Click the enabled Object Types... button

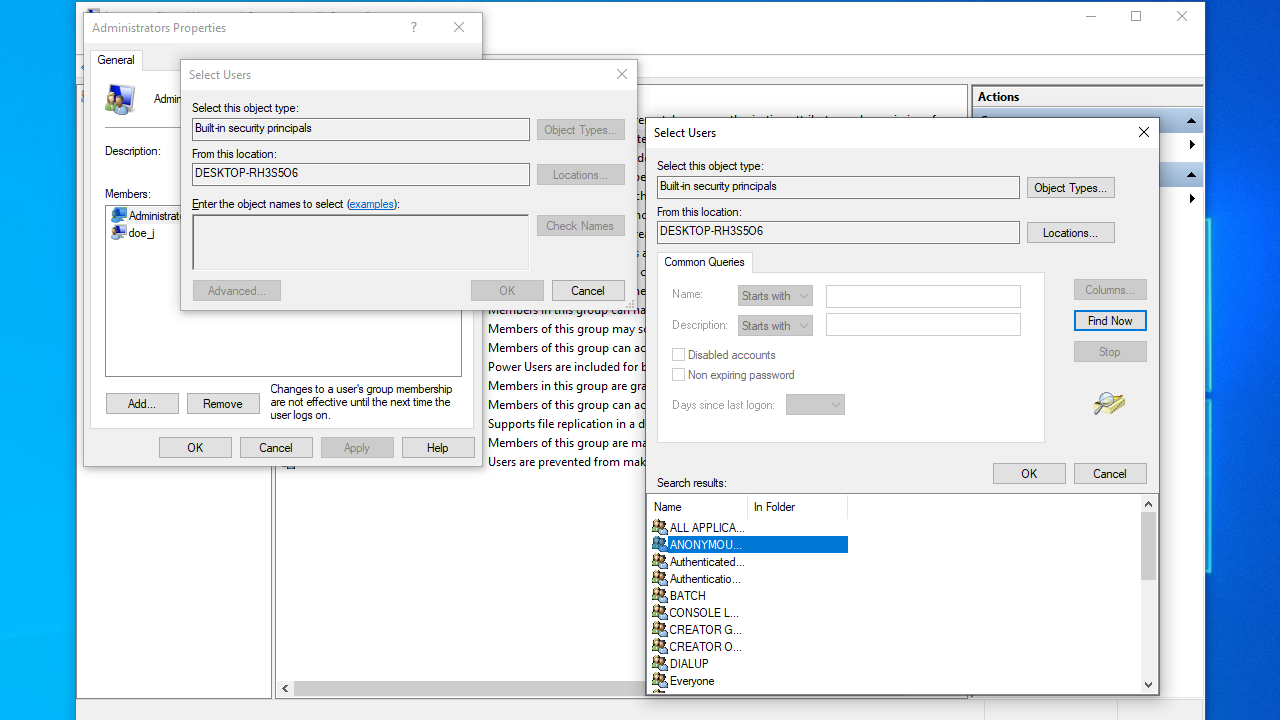click(x=1070, y=188)
